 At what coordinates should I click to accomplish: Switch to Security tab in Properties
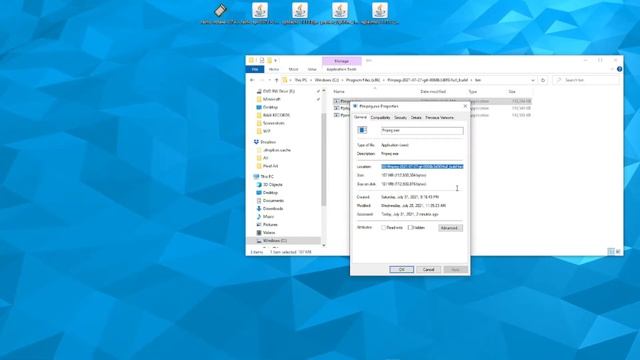tap(400, 118)
